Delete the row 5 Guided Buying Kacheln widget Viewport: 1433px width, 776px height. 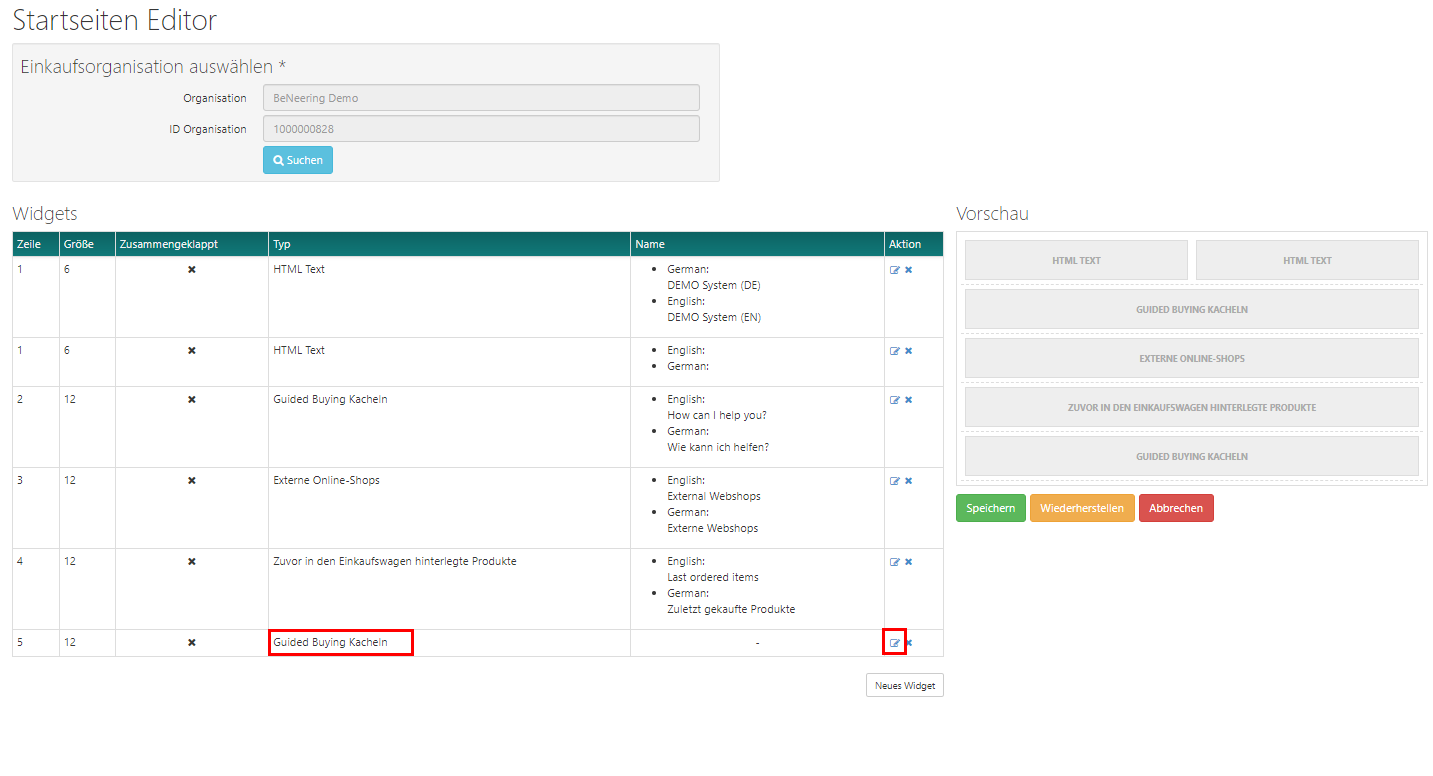tap(908, 643)
